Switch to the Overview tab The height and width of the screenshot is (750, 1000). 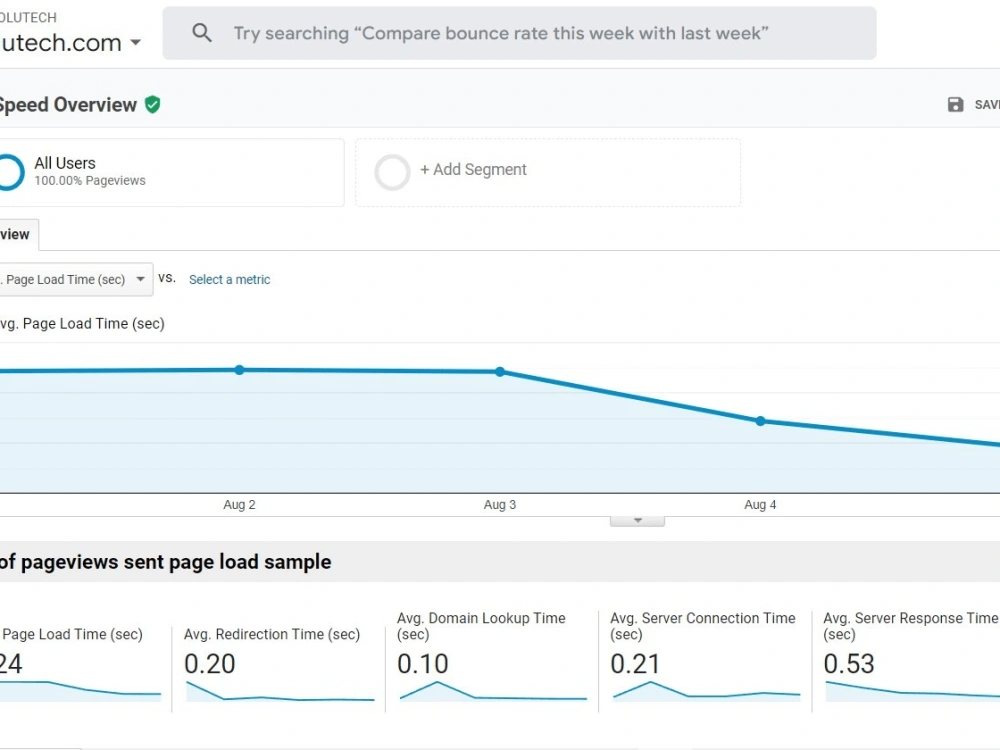pos(14,234)
